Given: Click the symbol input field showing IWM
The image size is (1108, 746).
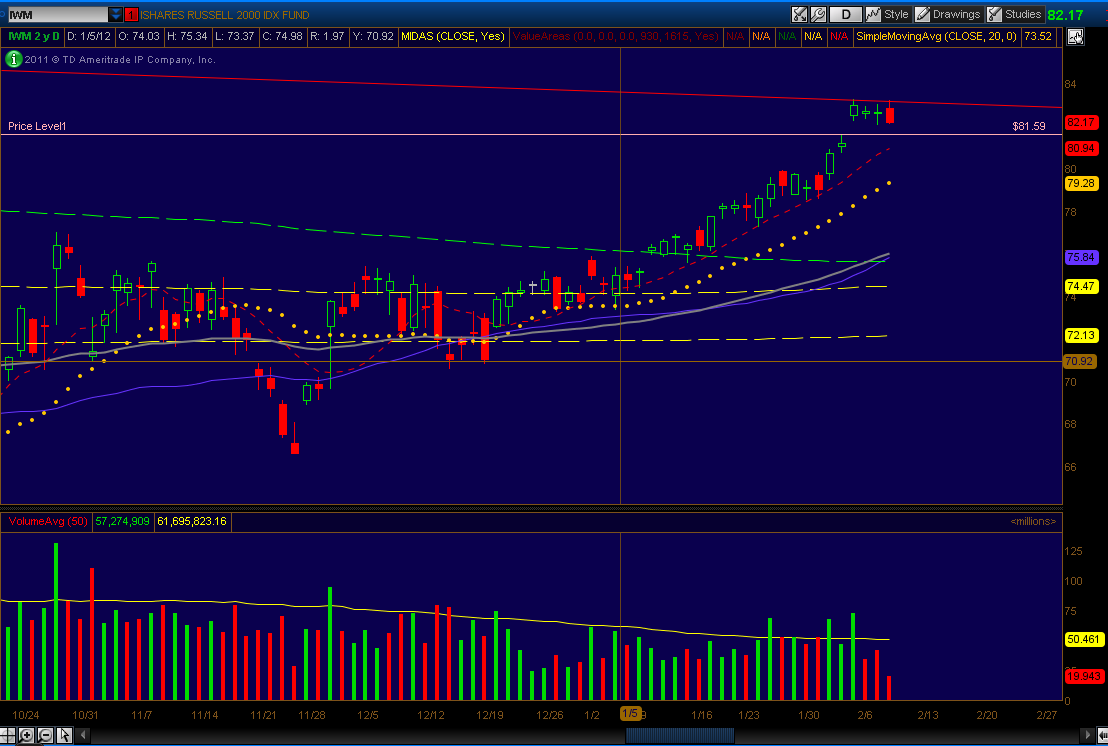Looking at the screenshot, I should point(57,14).
